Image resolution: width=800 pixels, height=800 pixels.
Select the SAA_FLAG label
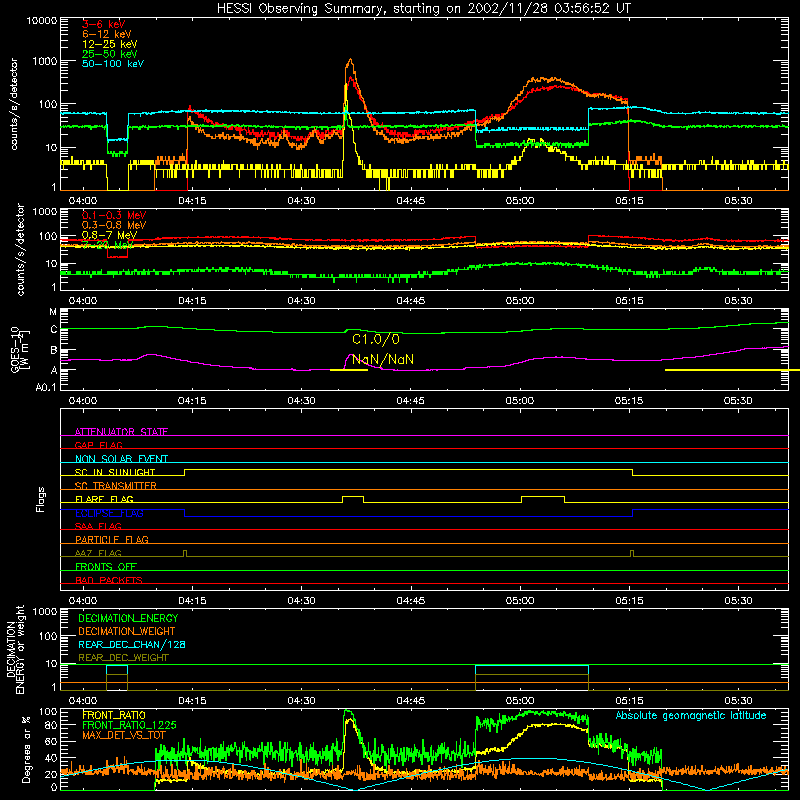(98, 526)
